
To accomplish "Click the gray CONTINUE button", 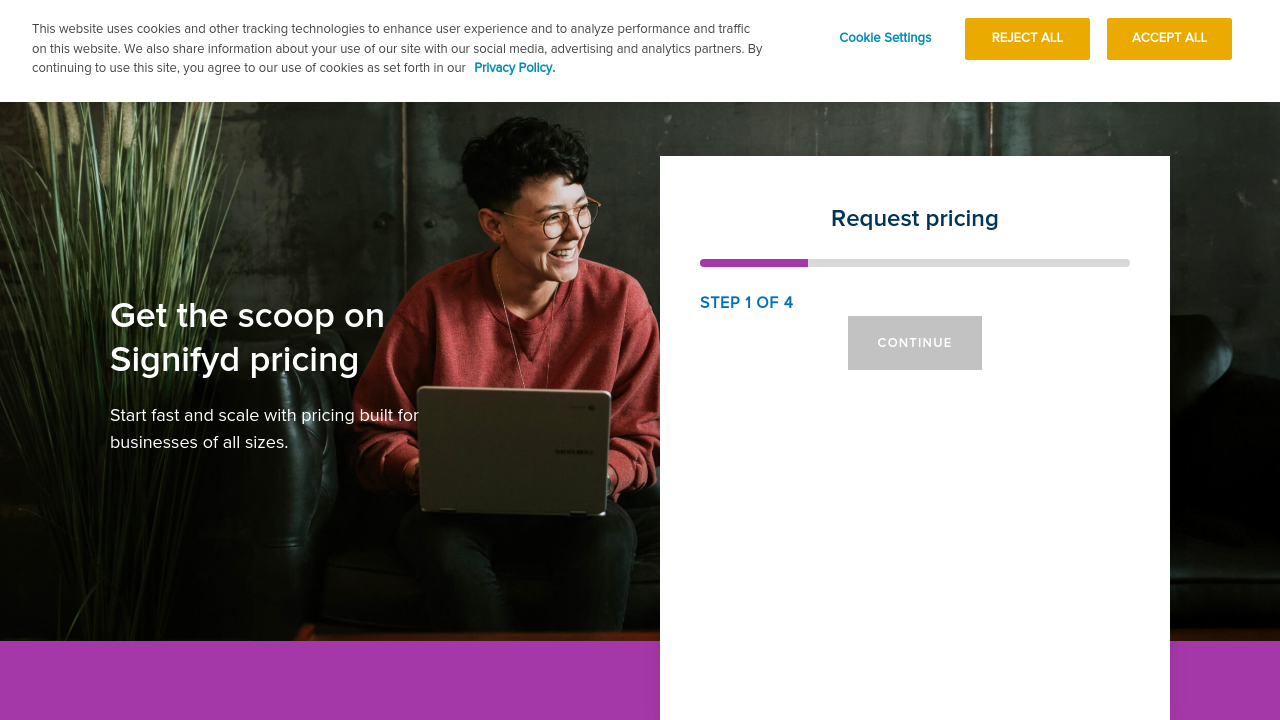I will (914, 343).
